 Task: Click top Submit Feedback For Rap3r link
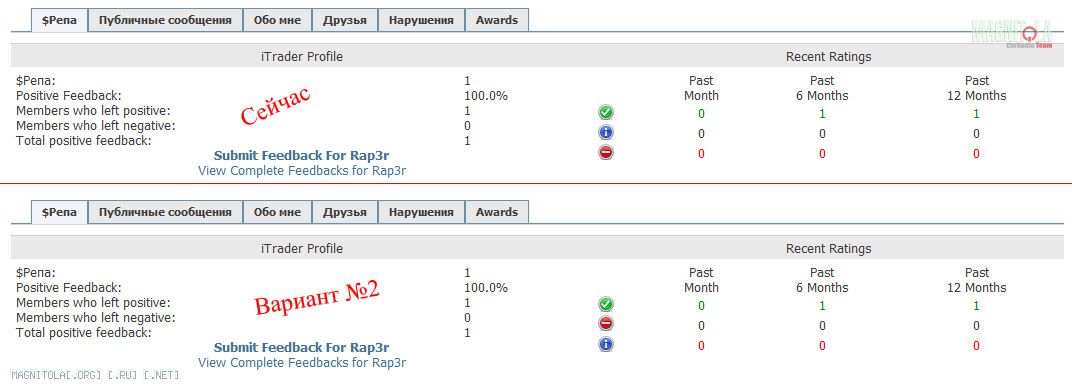(302, 156)
